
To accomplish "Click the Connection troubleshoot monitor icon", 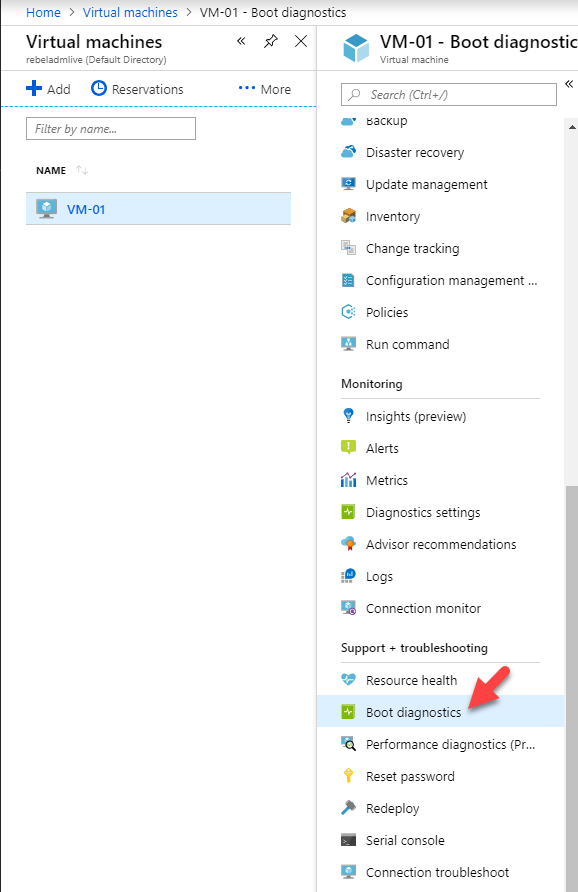I will point(348,872).
